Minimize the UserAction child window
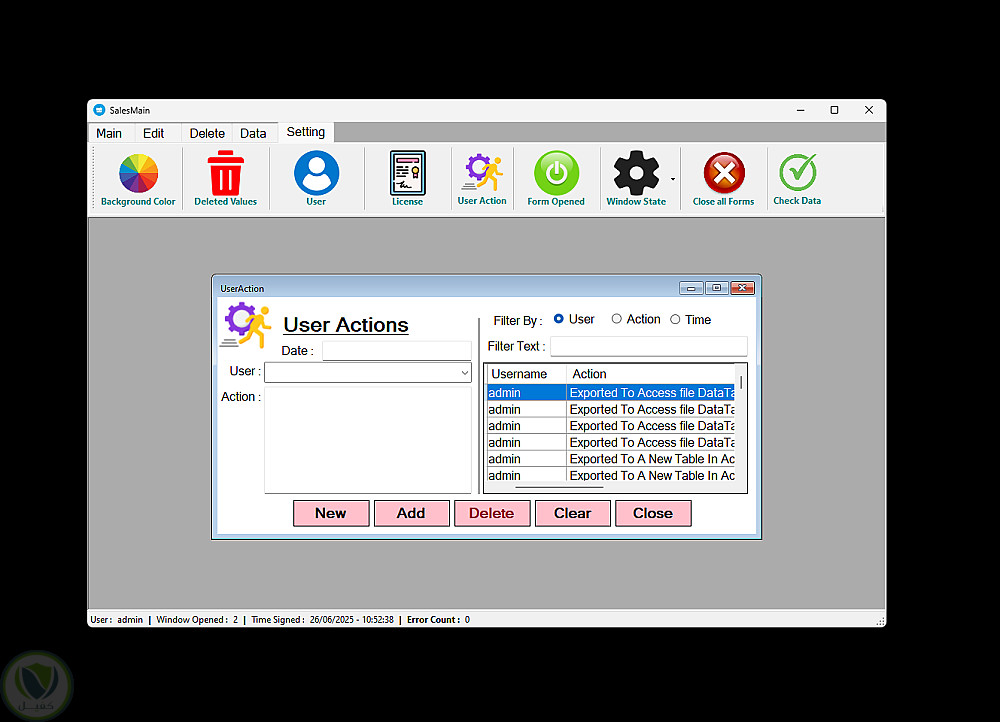Viewport: 1000px width, 722px height. click(691, 288)
